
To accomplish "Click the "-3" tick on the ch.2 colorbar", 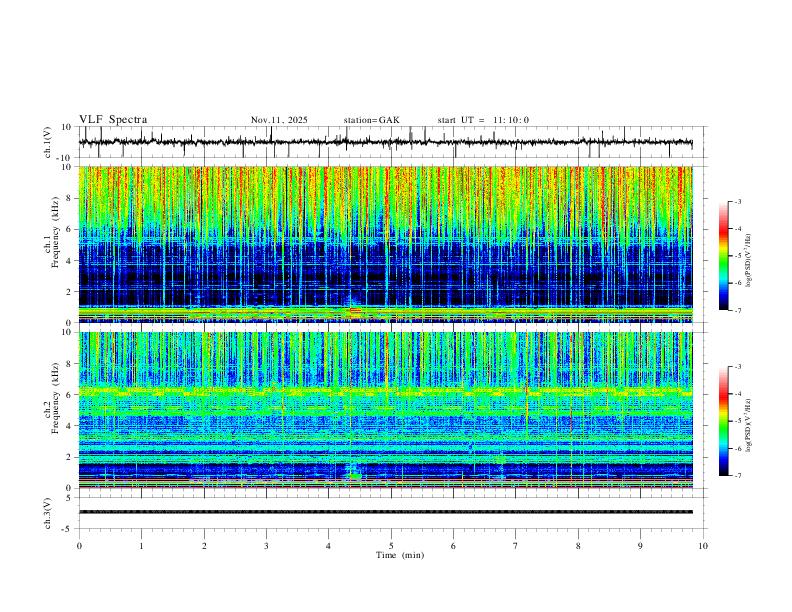I will (737, 367).
